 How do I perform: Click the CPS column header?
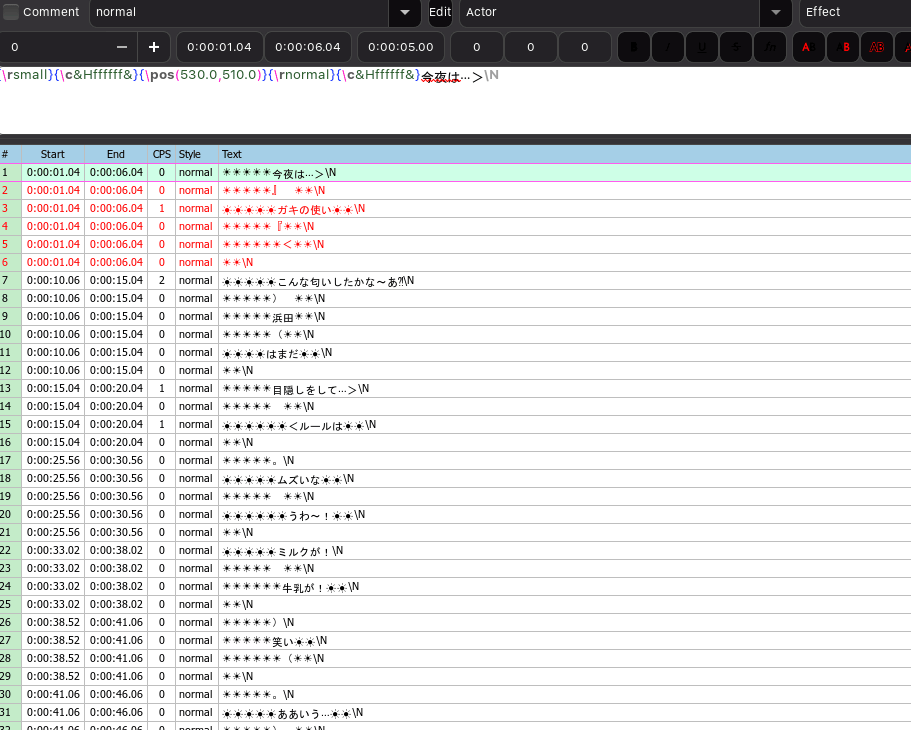pyautogui.click(x=162, y=154)
